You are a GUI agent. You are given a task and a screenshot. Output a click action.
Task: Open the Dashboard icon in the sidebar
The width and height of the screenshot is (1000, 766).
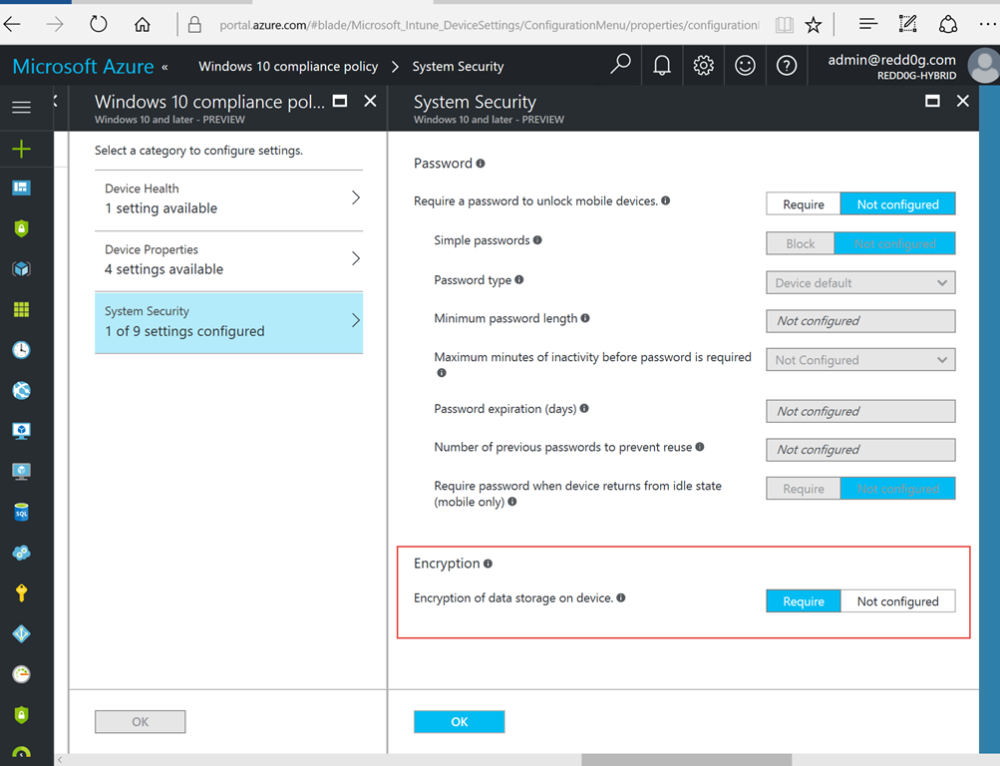(x=21, y=188)
